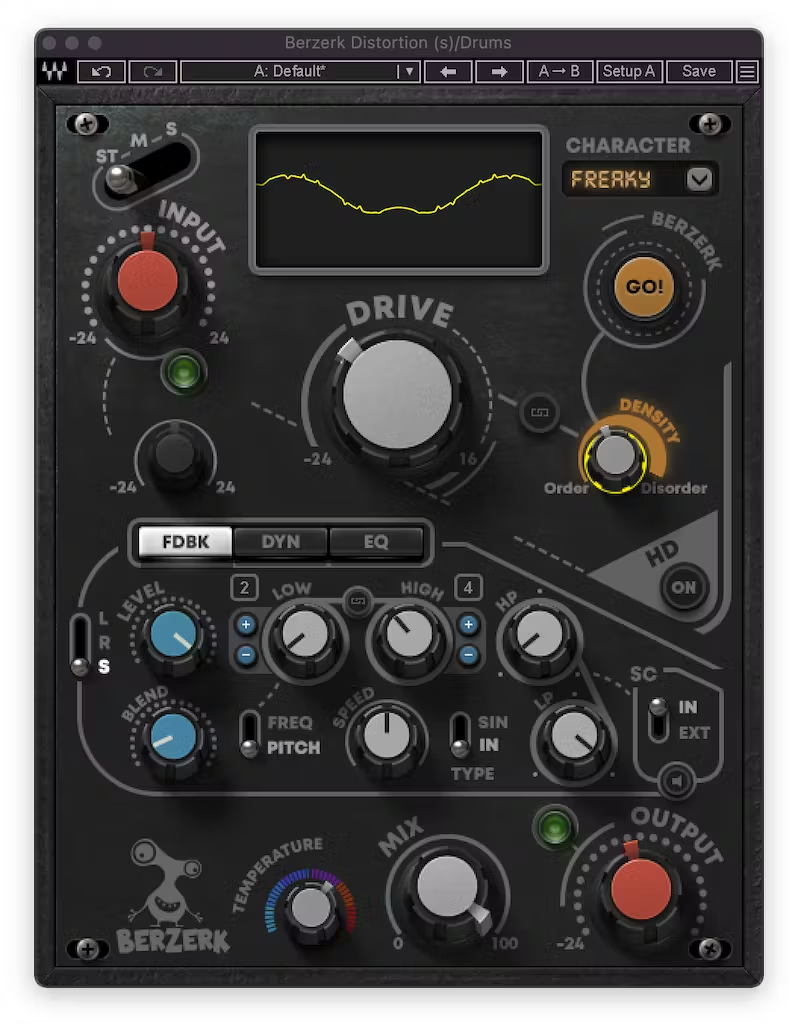This screenshot has height=1028, width=798.
Task: Switch to the EQ tab
Action: (376, 542)
